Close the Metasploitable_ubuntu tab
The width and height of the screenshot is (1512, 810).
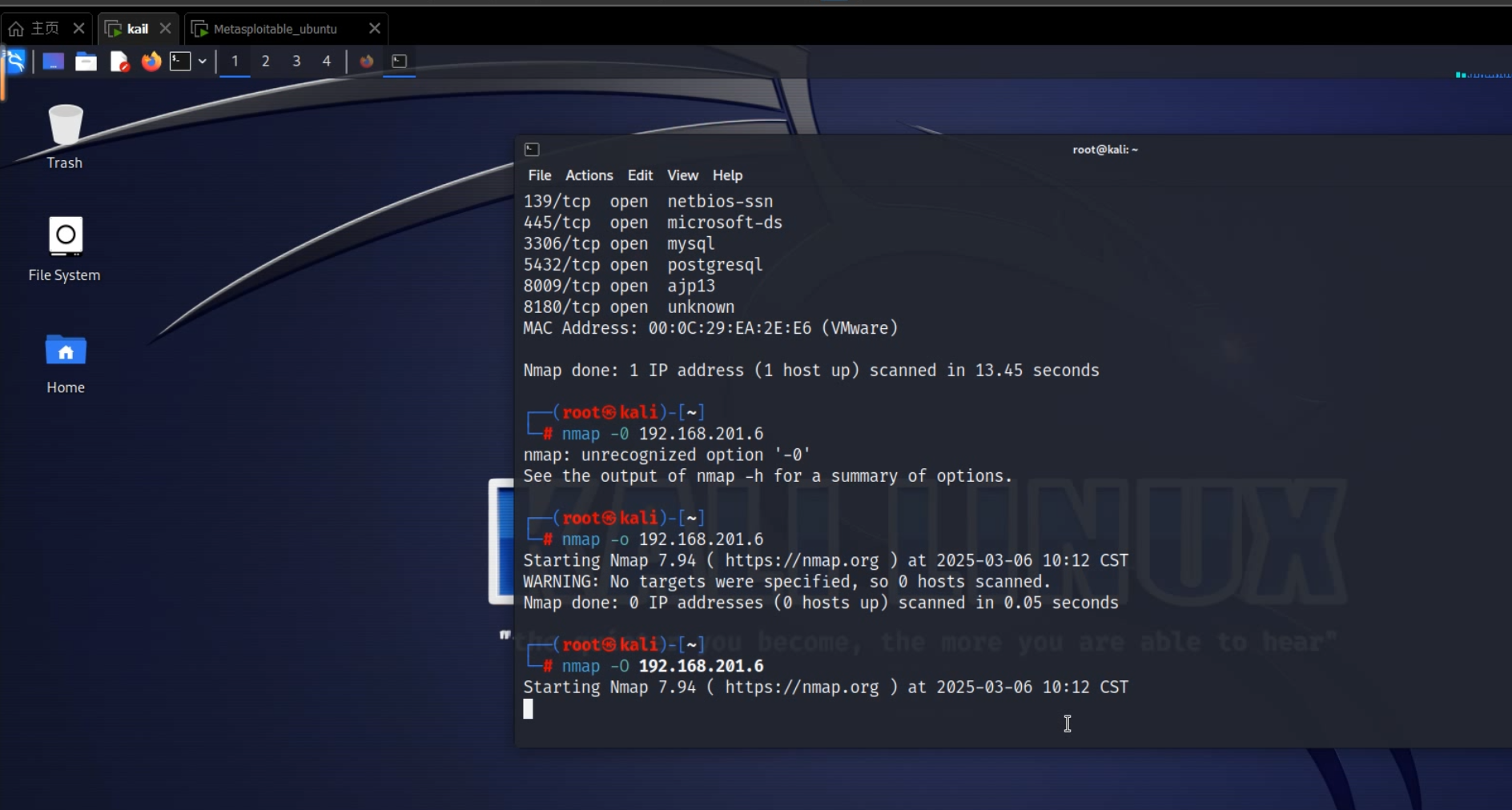(x=374, y=28)
